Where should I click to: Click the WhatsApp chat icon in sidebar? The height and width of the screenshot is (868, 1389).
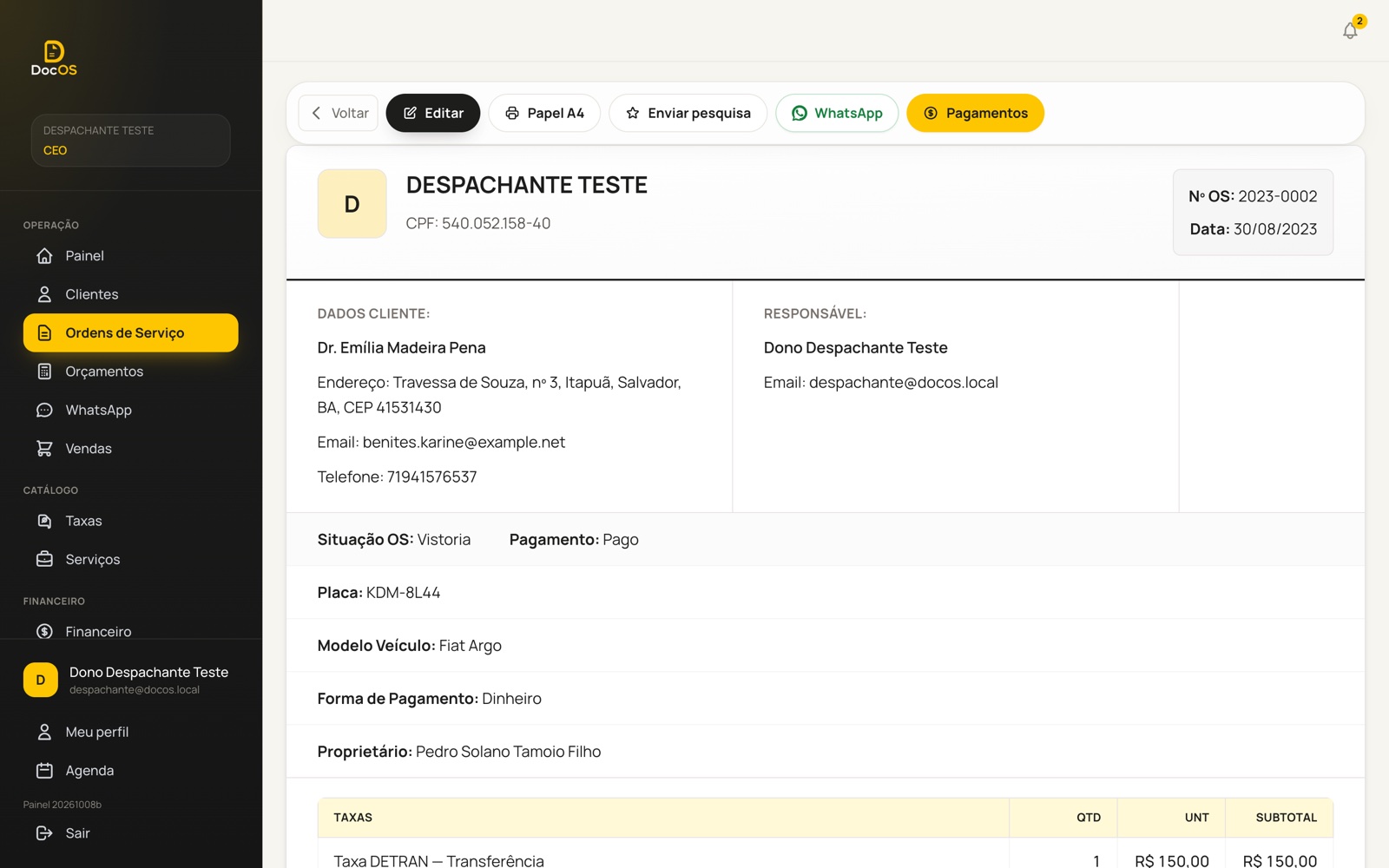tap(44, 410)
